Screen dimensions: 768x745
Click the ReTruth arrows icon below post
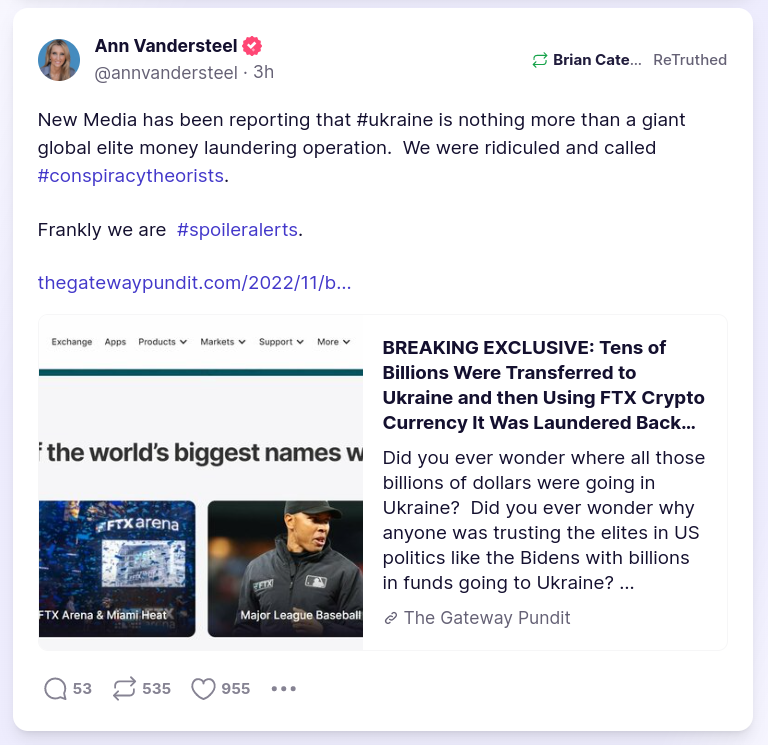(124, 688)
